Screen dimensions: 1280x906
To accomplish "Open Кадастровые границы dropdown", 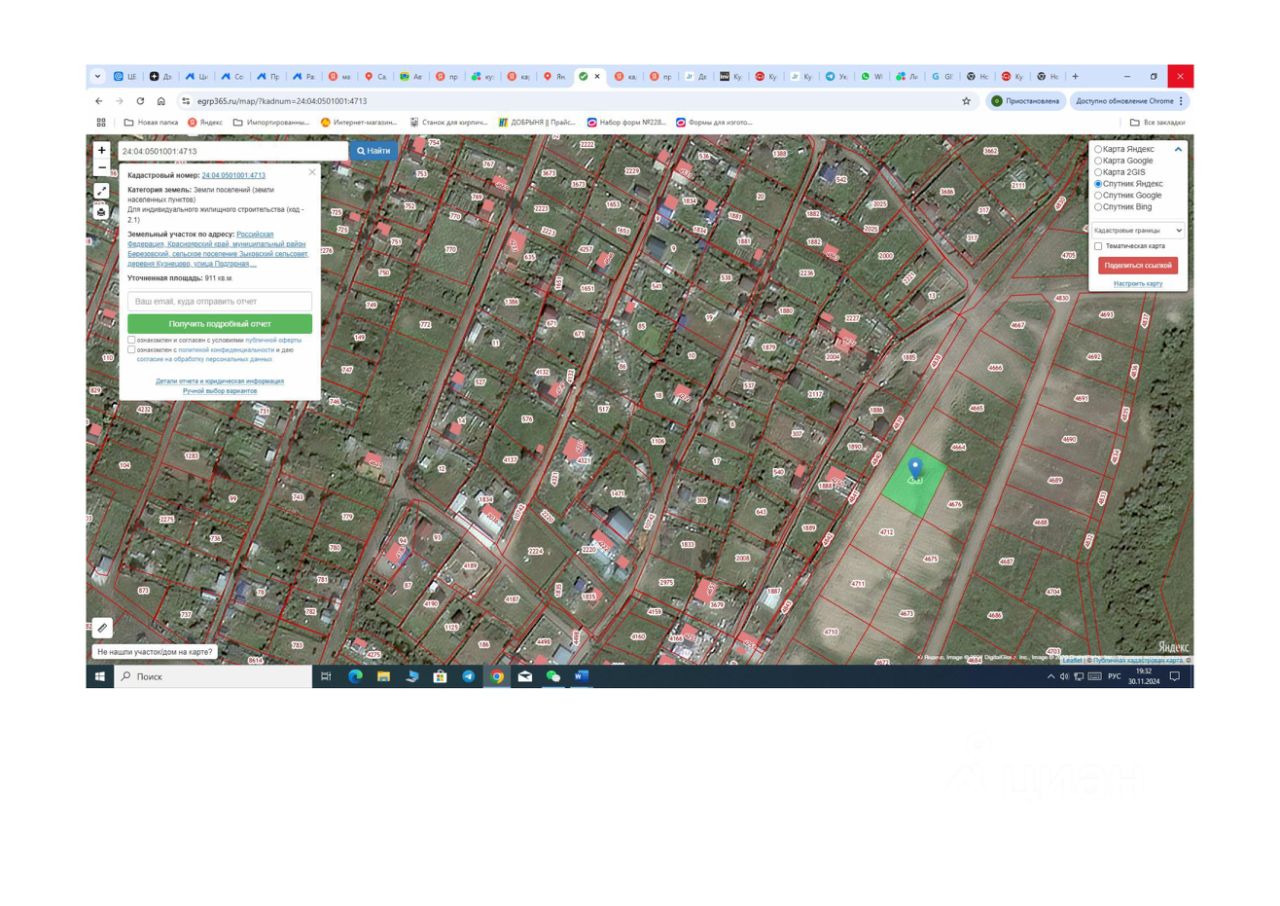I will point(1139,230).
